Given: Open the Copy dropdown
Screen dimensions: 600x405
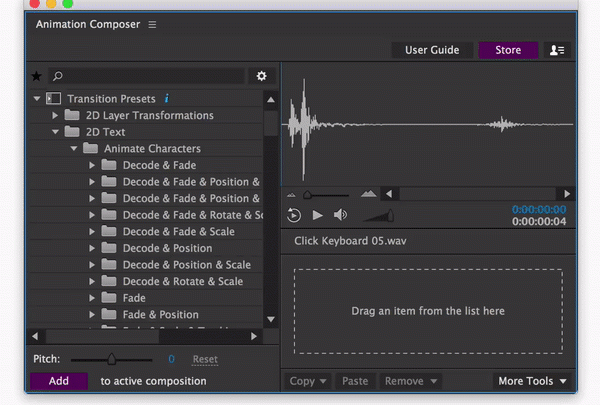Looking at the screenshot, I should pos(308,381).
